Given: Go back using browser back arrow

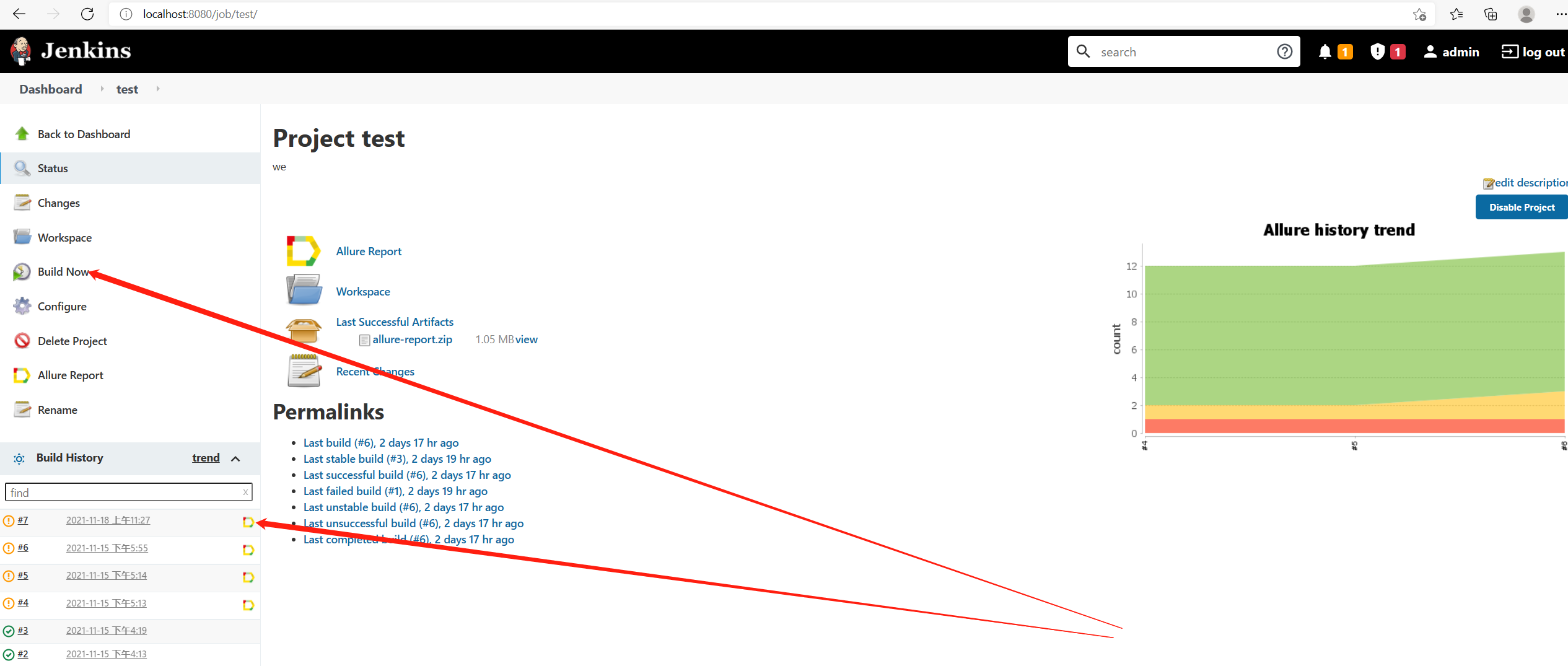Looking at the screenshot, I should (x=19, y=14).
